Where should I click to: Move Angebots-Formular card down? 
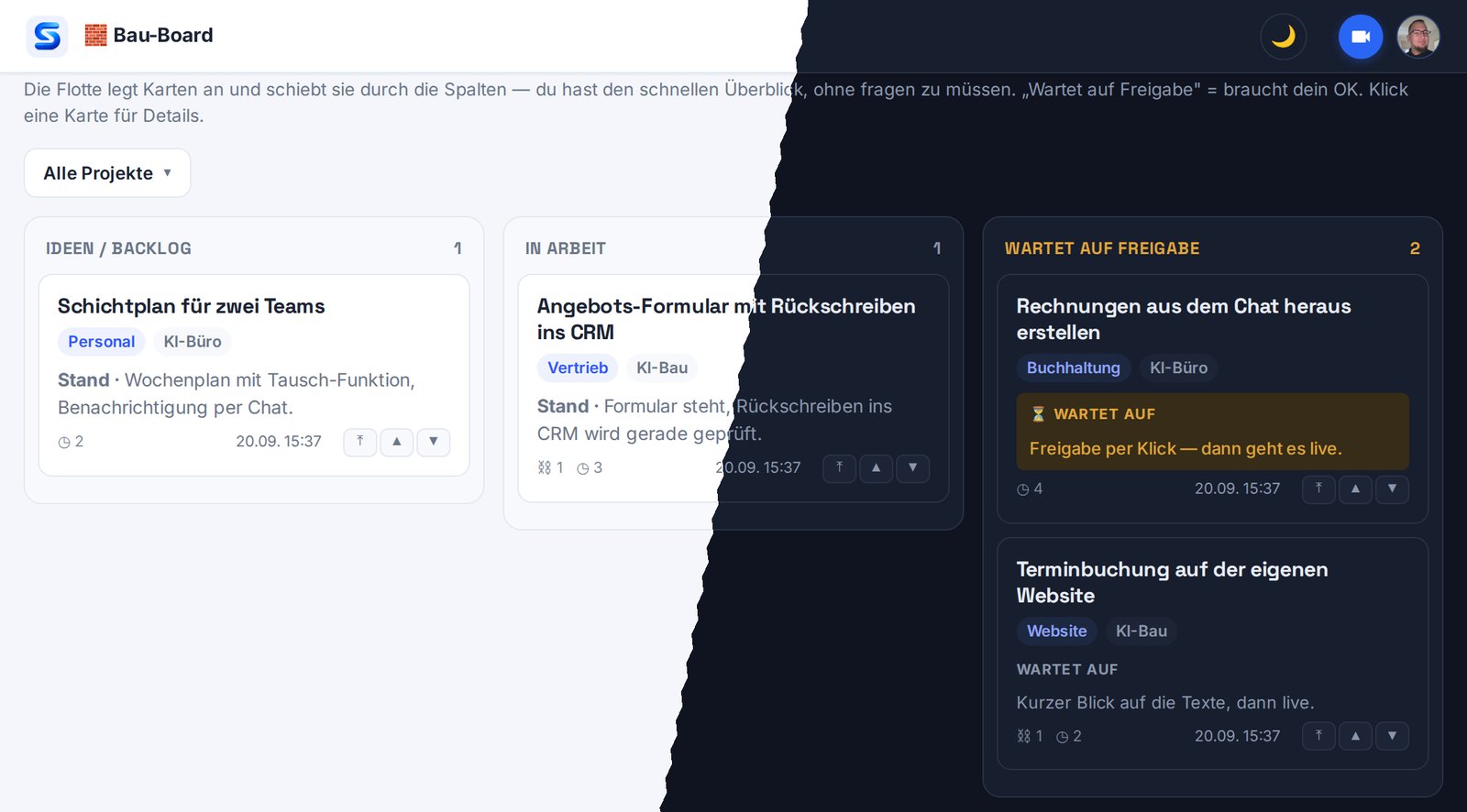coord(913,468)
